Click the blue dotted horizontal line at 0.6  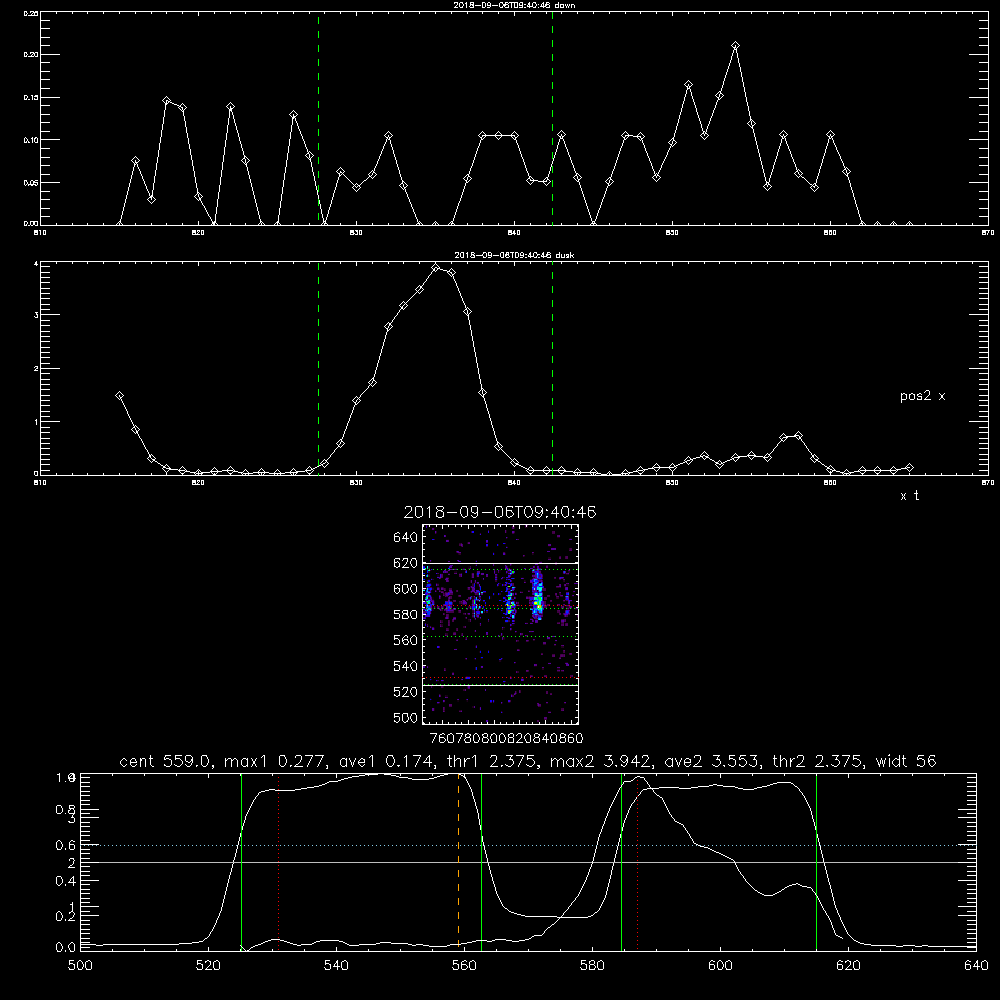pyautogui.click(x=528, y=845)
